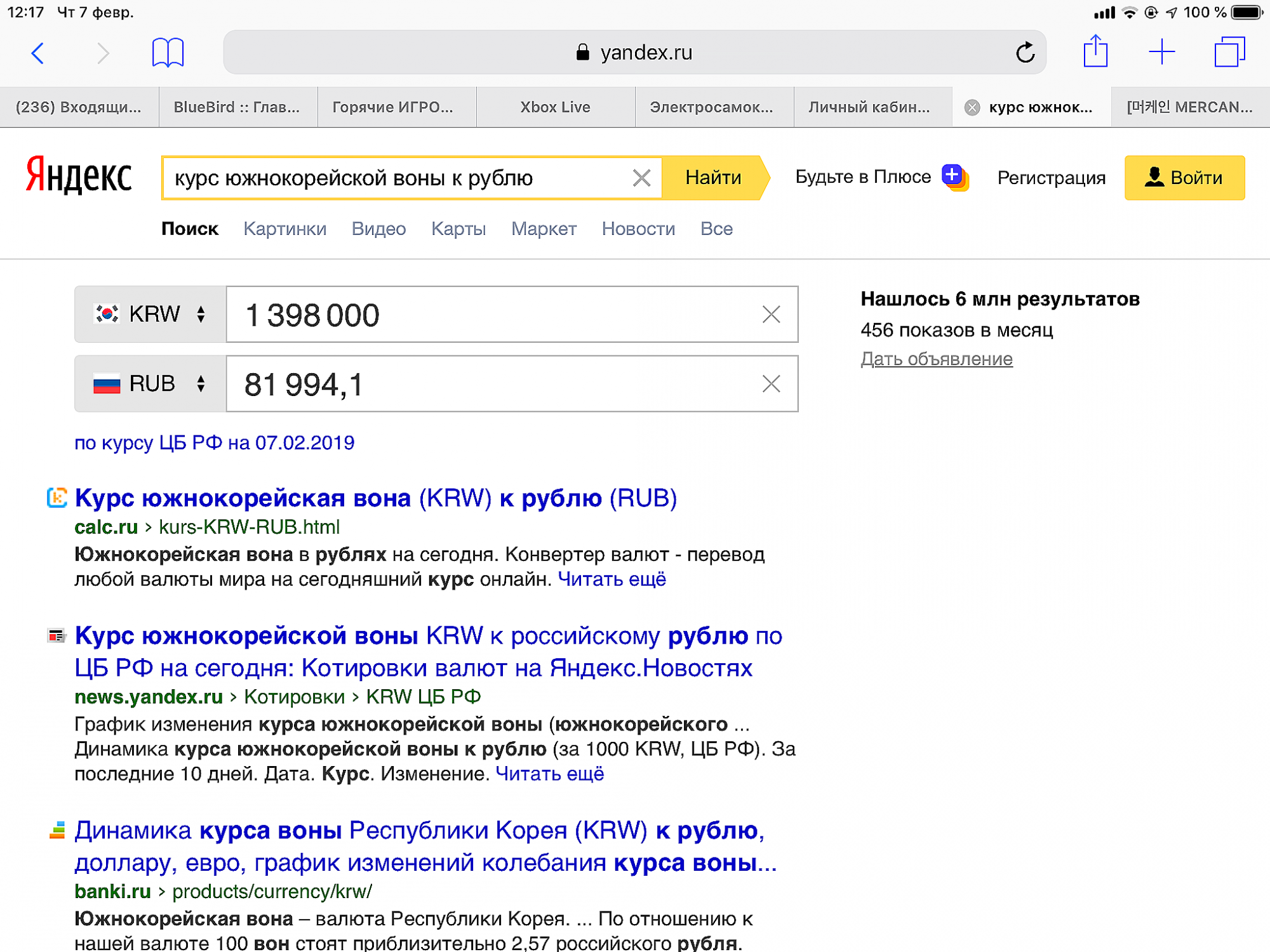Clear the RUB amount field
The image size is (1270, 952).
click(772, 383)
